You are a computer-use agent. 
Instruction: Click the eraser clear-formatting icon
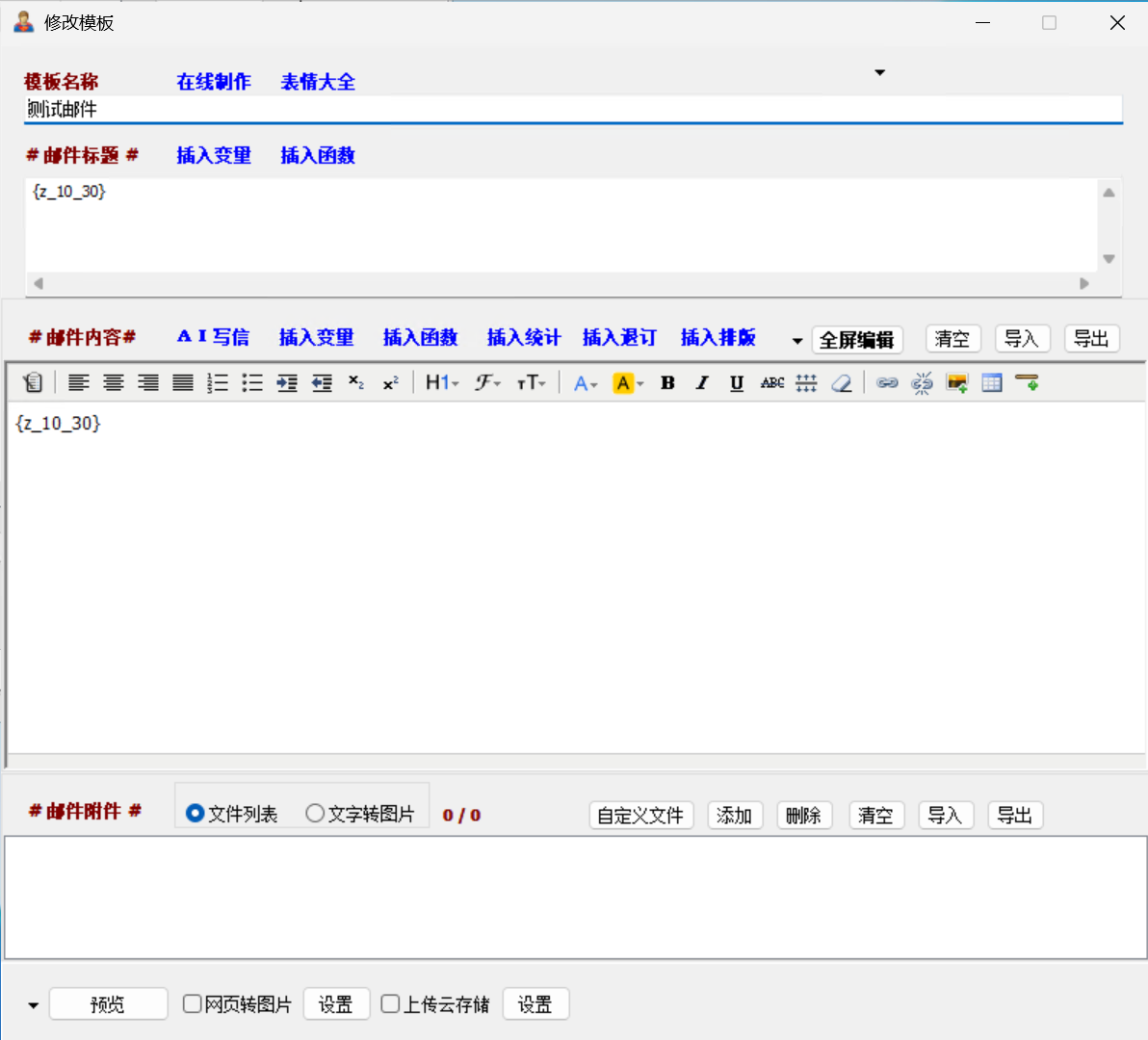[x=842, y=383]
